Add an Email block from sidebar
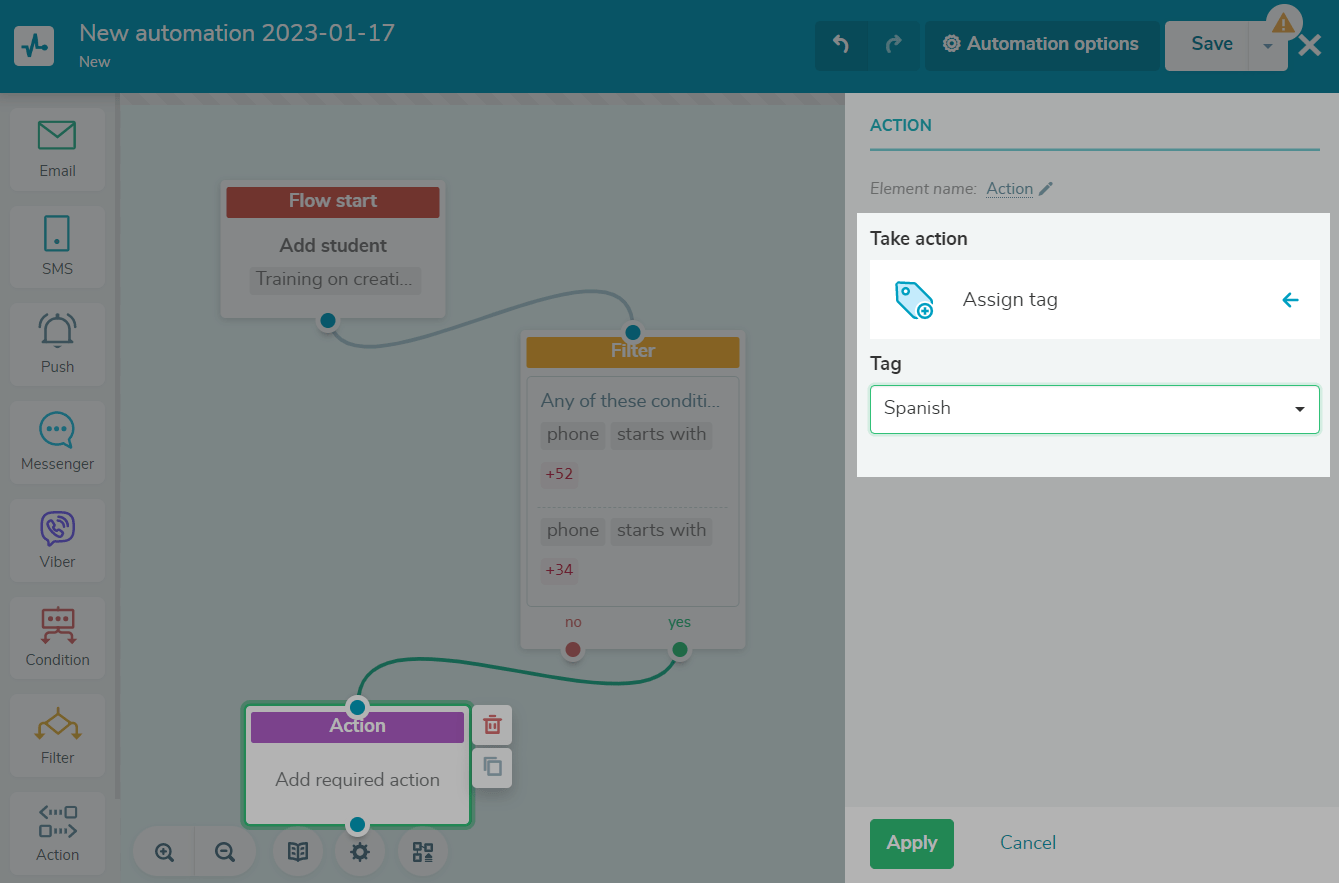Image resolution: width=1339 pixels, height=883 pixels. click(57, 149)
